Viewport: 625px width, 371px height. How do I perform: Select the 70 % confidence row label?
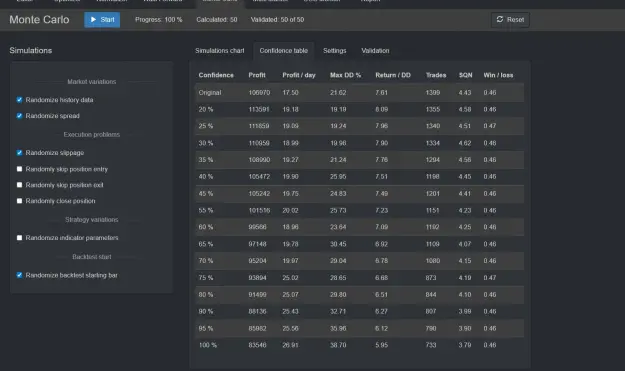click(206, 261)
